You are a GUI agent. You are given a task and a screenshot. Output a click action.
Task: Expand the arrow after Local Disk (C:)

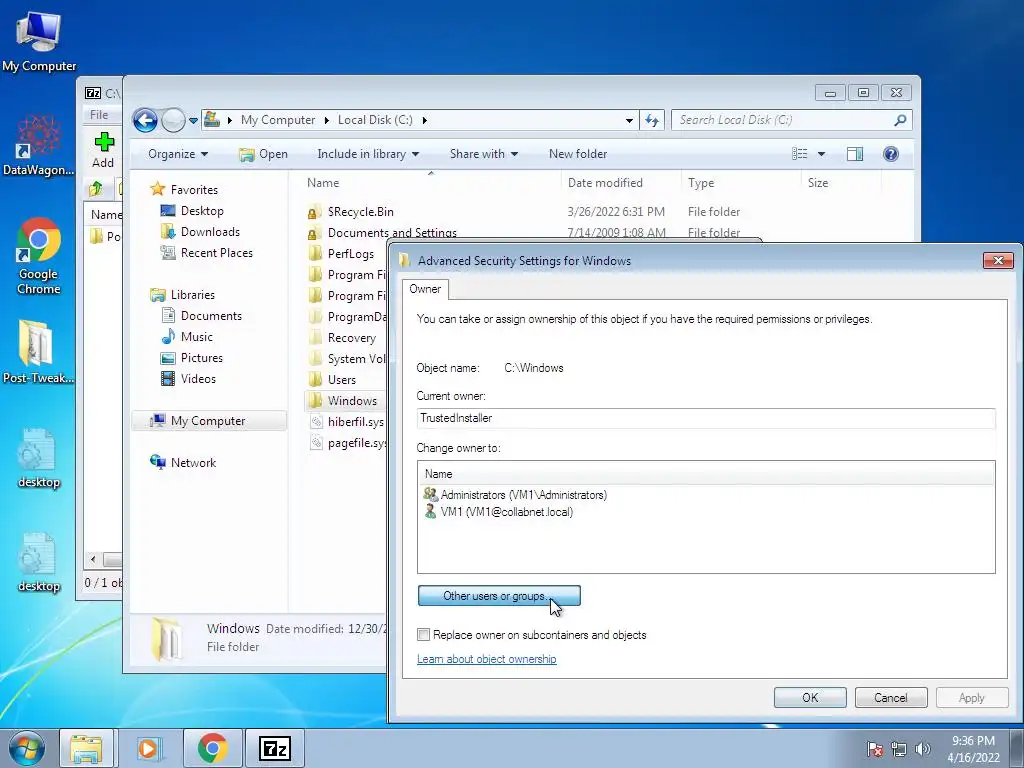pos(424,120)
